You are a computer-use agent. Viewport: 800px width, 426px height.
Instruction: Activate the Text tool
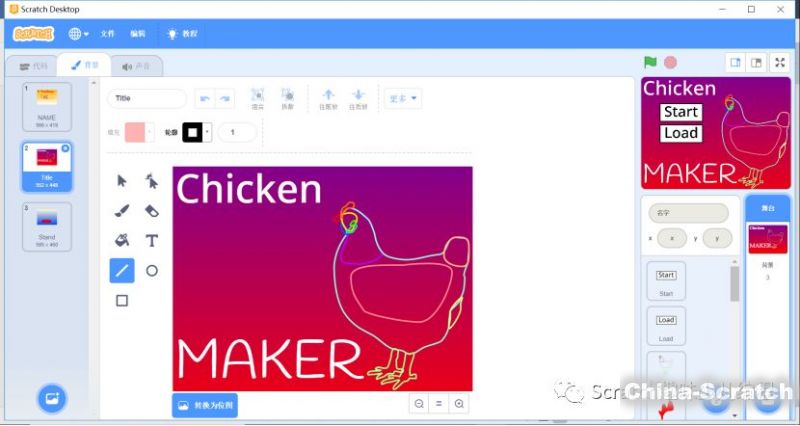pyautogui.click(x=152, y=241)
